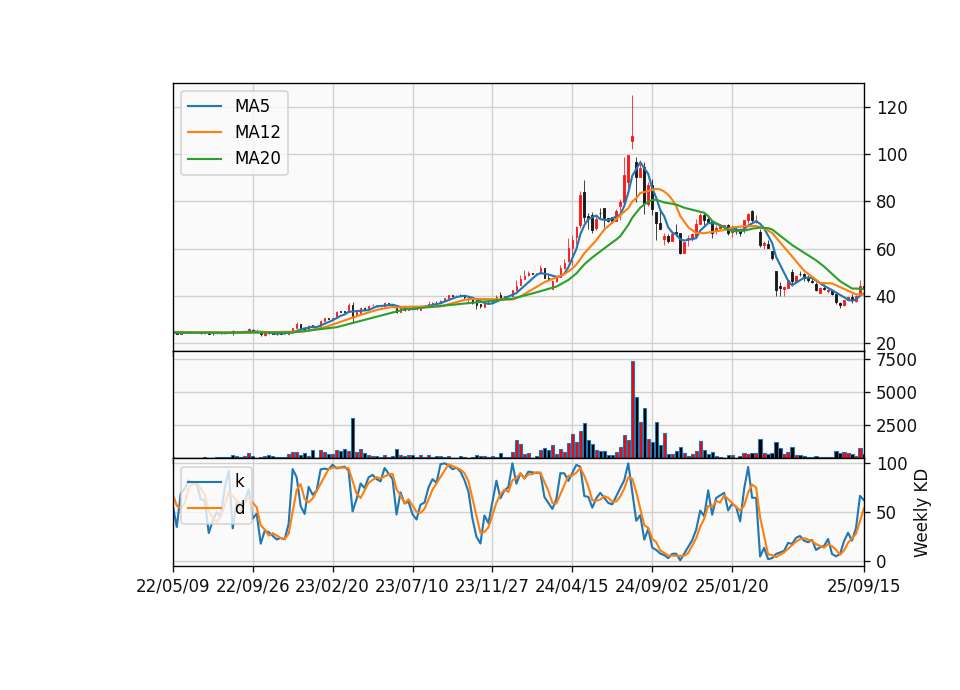Click the tallest volume bar above 7000
This screenshot has height=690, width=960.
632,410
